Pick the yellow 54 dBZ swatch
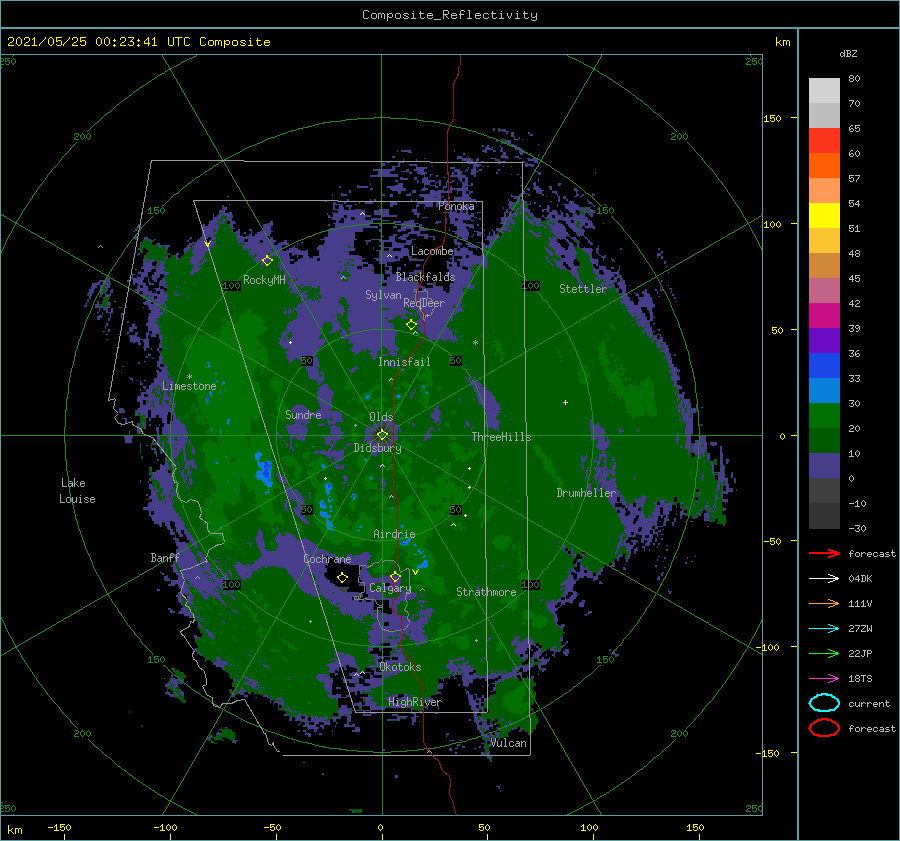Image resolution: width=900 pixels, height=841 pixels. click(824, 215)
